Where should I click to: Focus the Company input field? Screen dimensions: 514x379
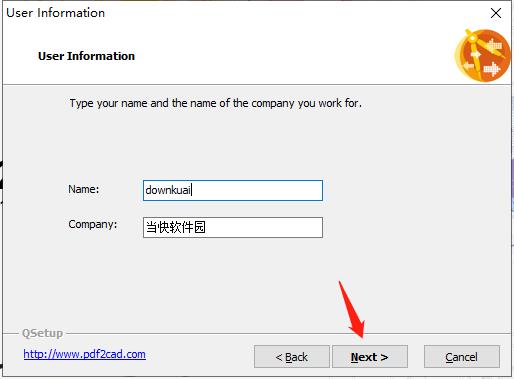tap(233, 227)
